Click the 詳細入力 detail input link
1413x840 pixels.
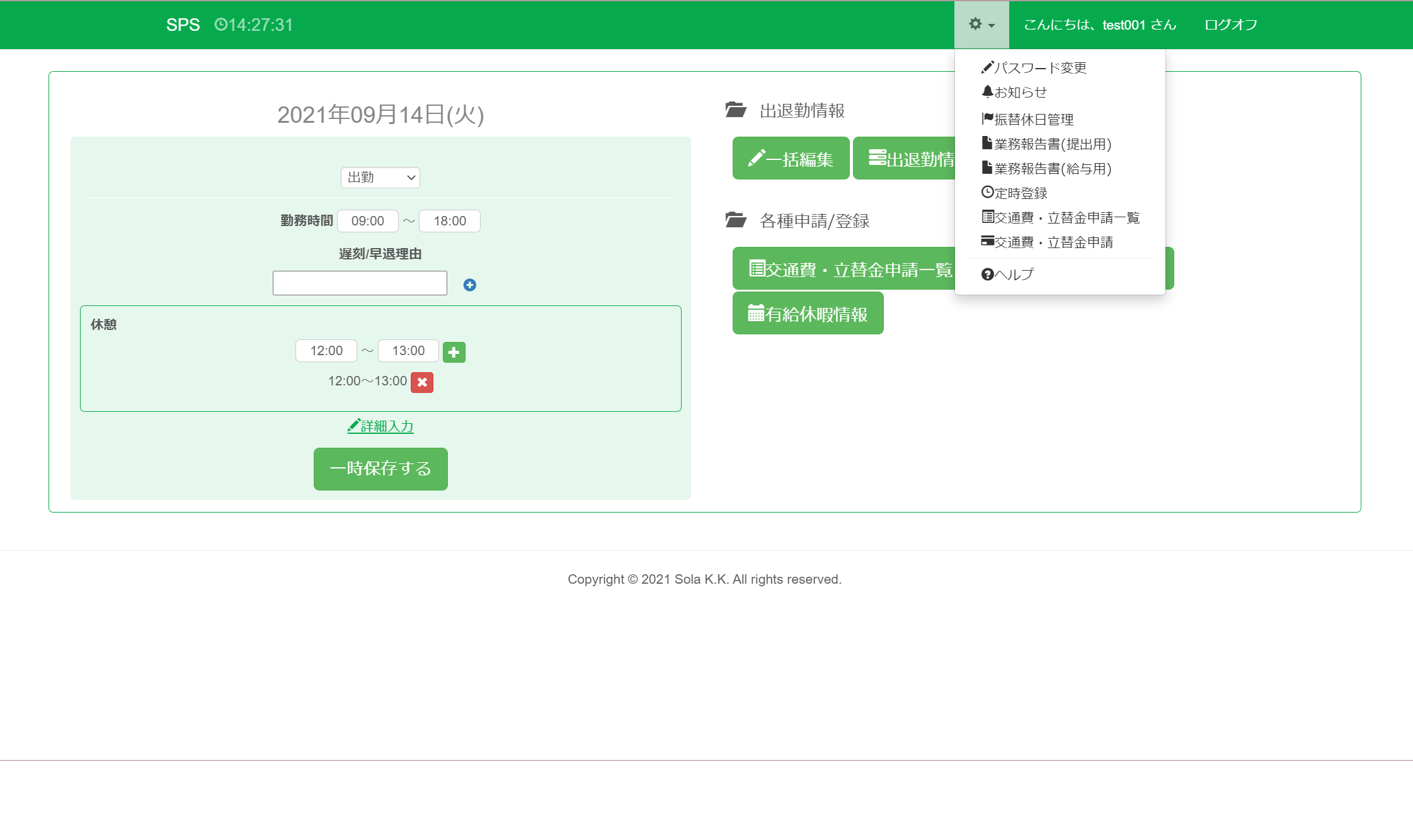click(x=380, y=426)
